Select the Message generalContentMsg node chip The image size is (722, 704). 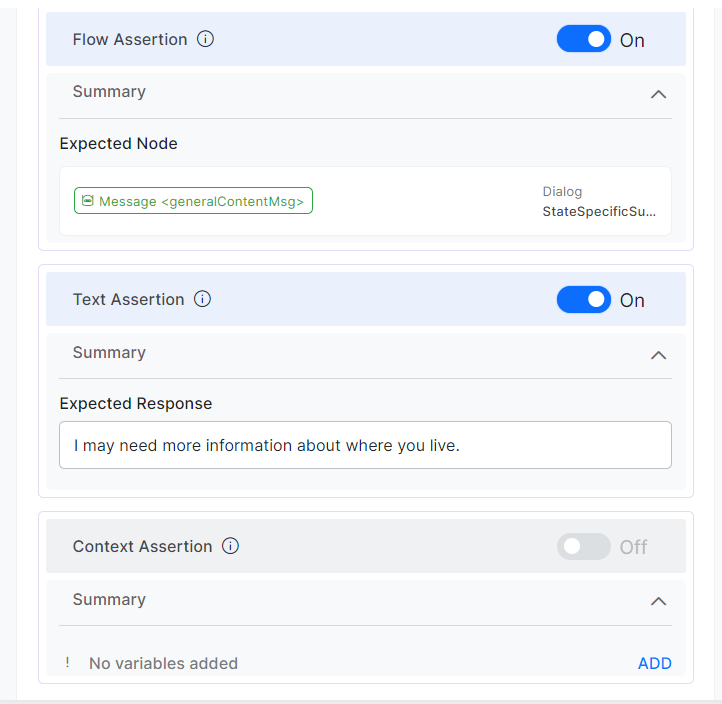194,201
